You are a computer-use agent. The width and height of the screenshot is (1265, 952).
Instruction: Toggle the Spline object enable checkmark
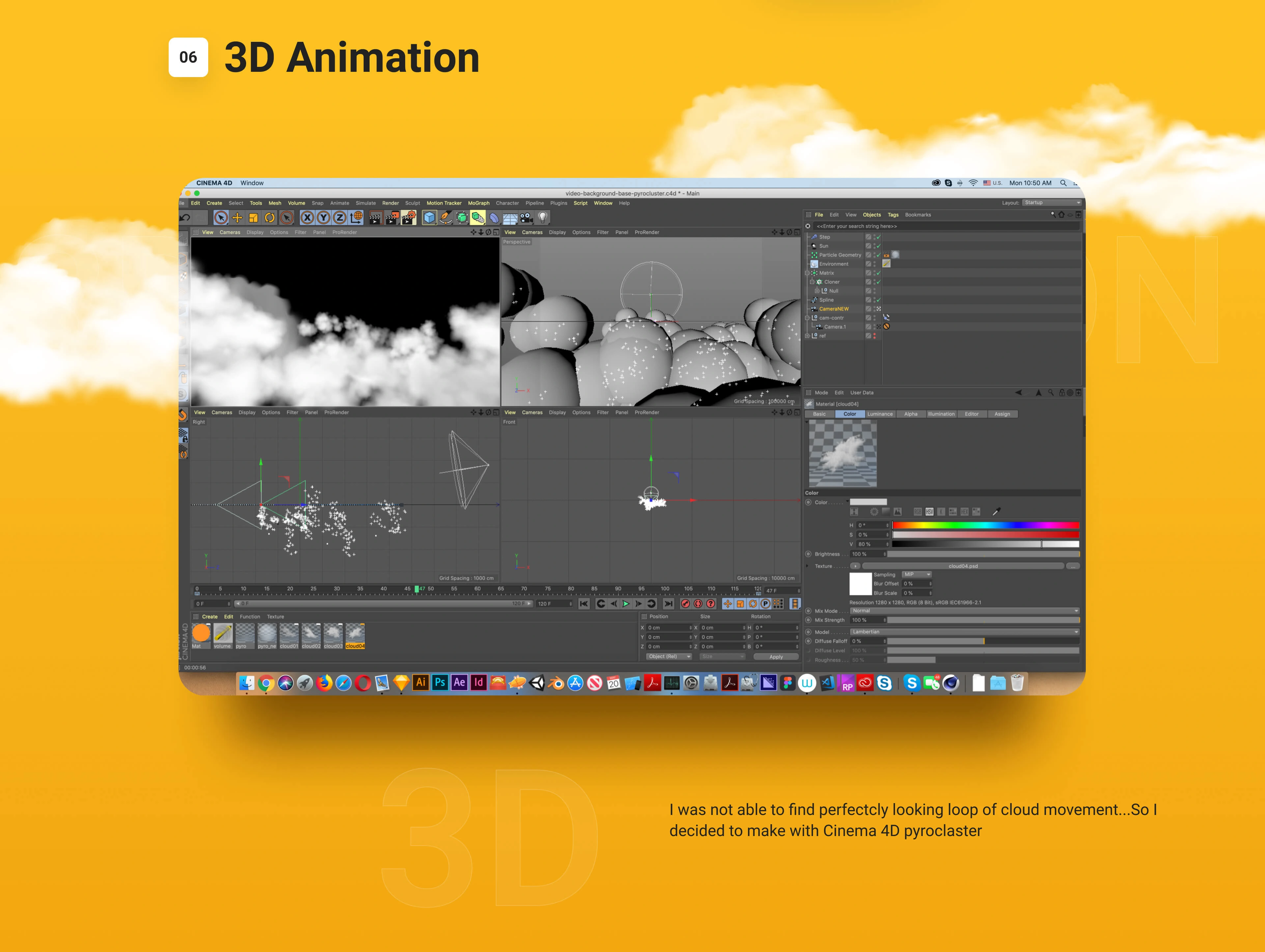[x=878, y=300]
